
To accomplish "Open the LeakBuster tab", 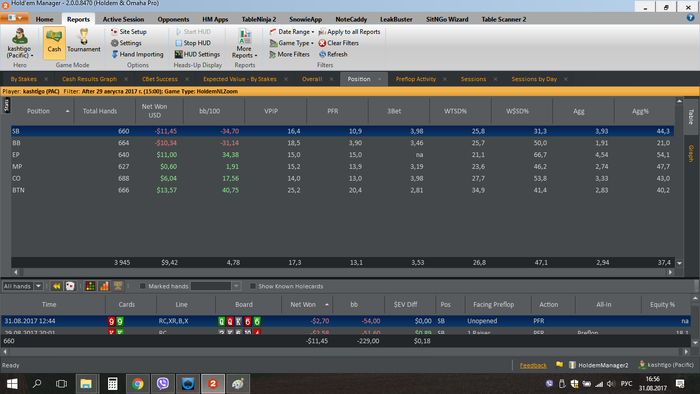I will pos(396,19).
